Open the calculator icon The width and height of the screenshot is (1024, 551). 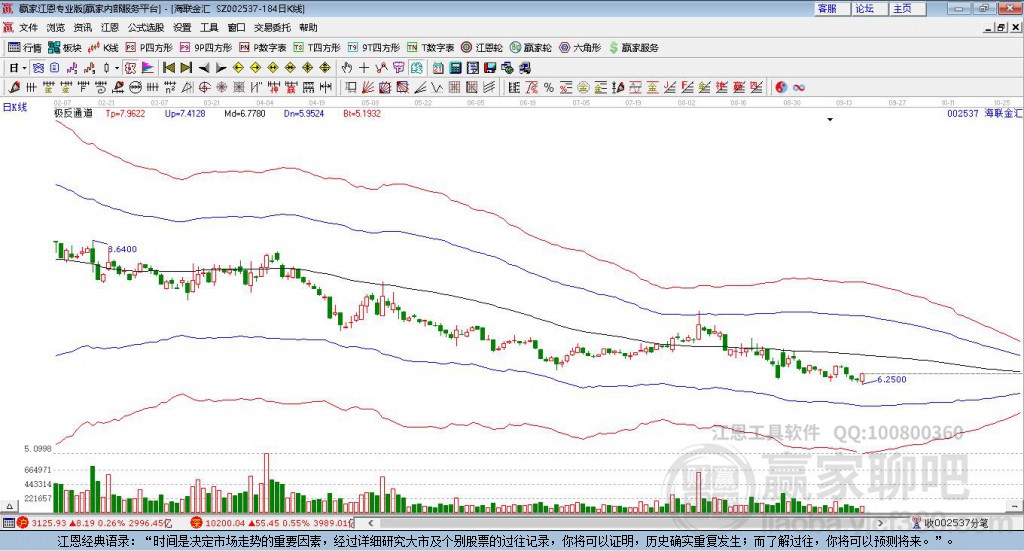(x=455, y=68)
